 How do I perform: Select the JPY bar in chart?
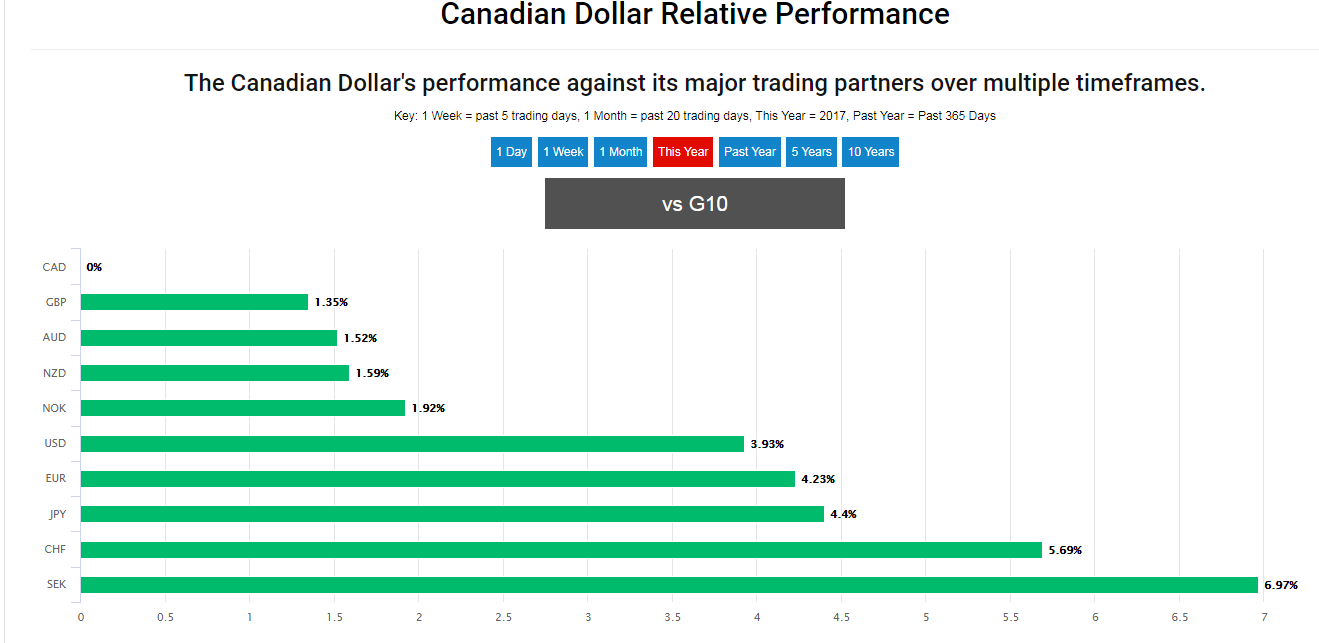(x=451, y=514)
